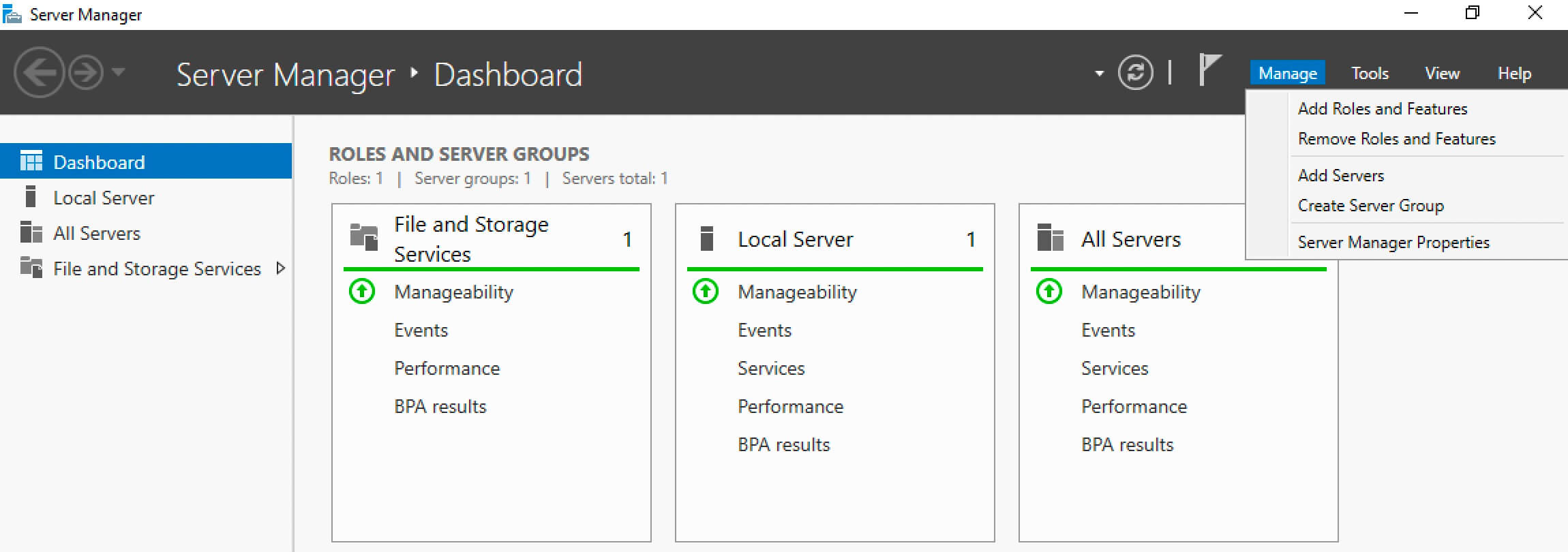This screenshot has height=552, width=1568.
Task: Open Manageability in All Servers tile
Action: point(1141,292)
